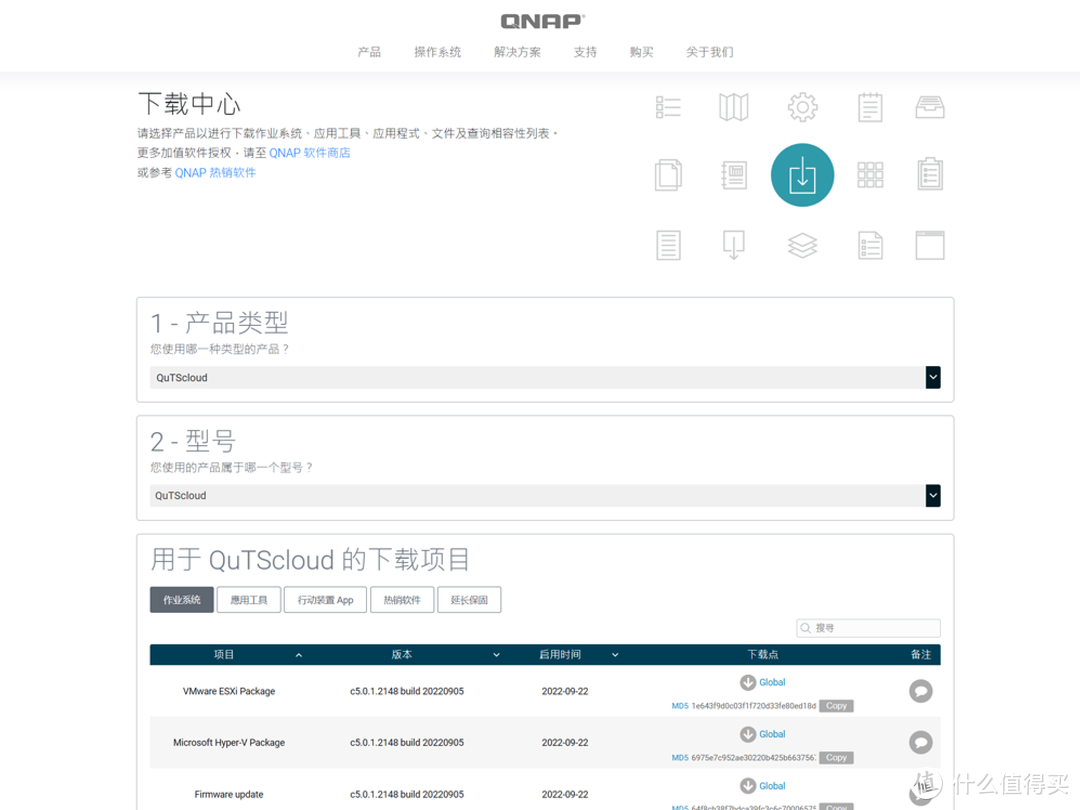Switch to the 延长保固 tab

(x=469, y=600)
